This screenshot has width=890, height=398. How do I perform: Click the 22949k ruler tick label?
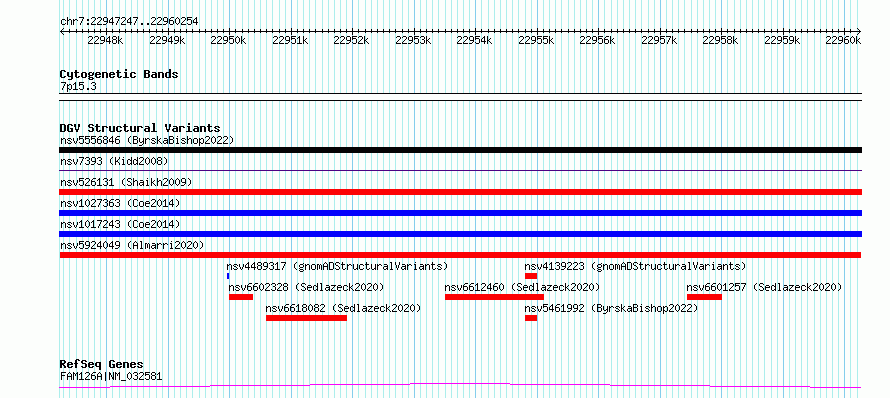(x=167, y=40)
